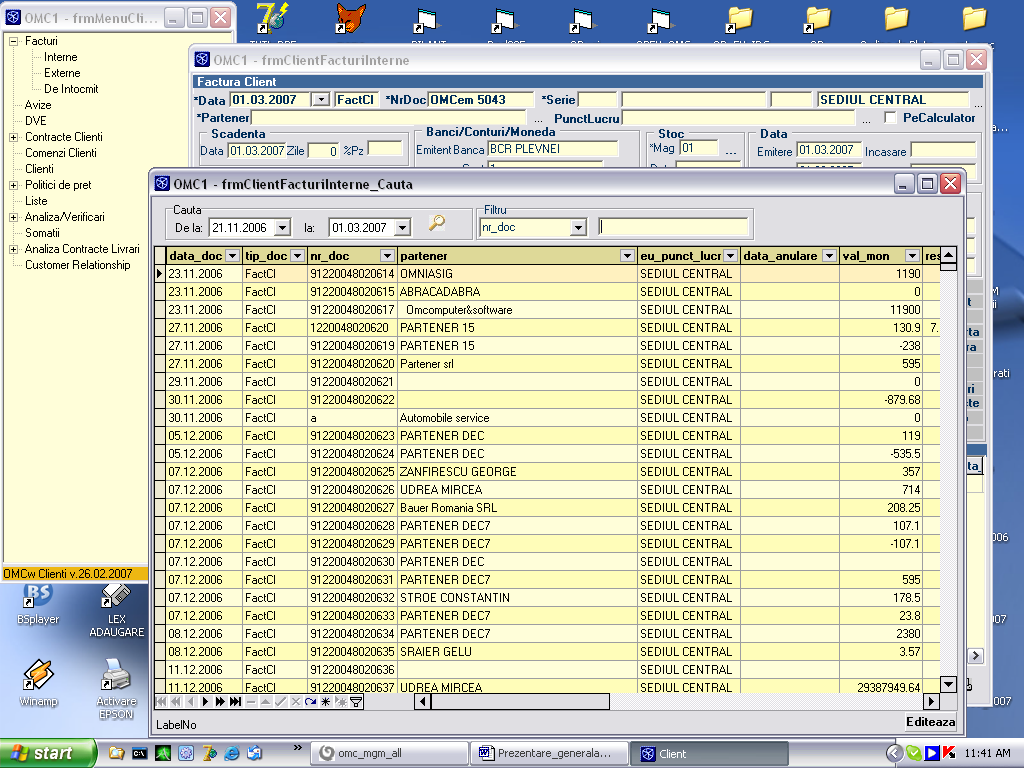Switch to Prezentare_generala taskbar button
The image size is (1024, 768).
549,753
